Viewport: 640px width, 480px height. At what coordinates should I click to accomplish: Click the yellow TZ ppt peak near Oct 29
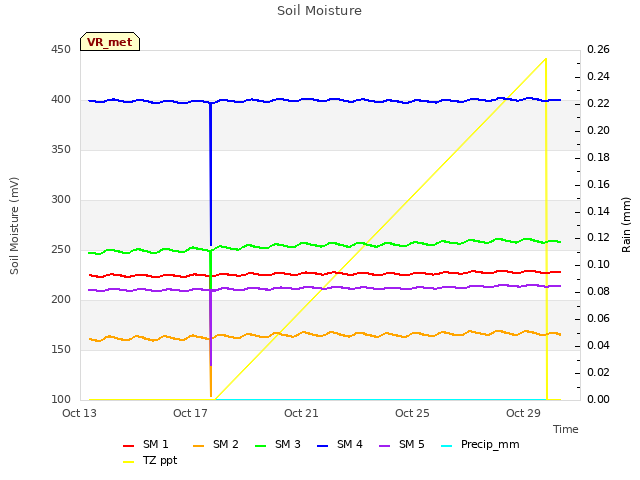546,59
